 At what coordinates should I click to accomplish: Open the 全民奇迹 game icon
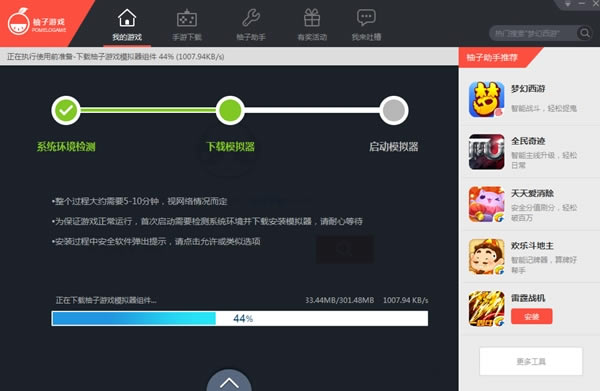coord(486,152)
